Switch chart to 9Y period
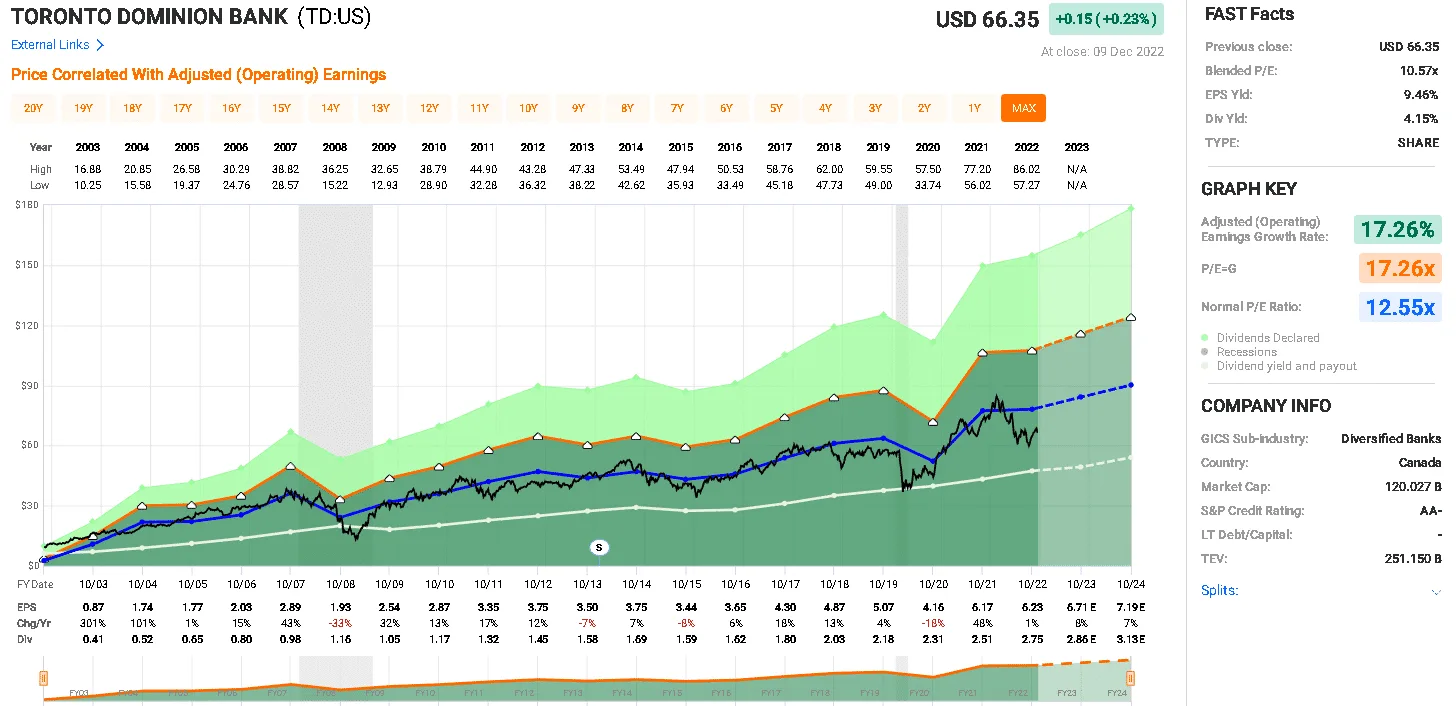The width and height of the screenshot is (1456, 706). coord(578,108)
